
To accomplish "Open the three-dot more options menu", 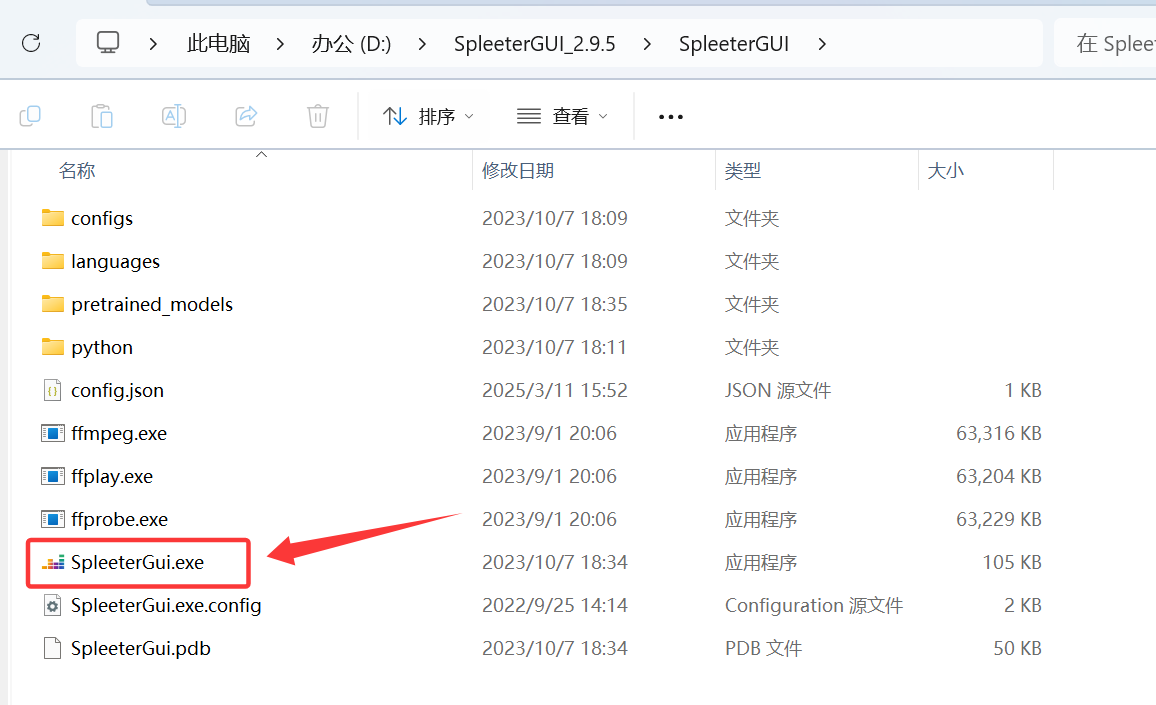I will point(671,117).
